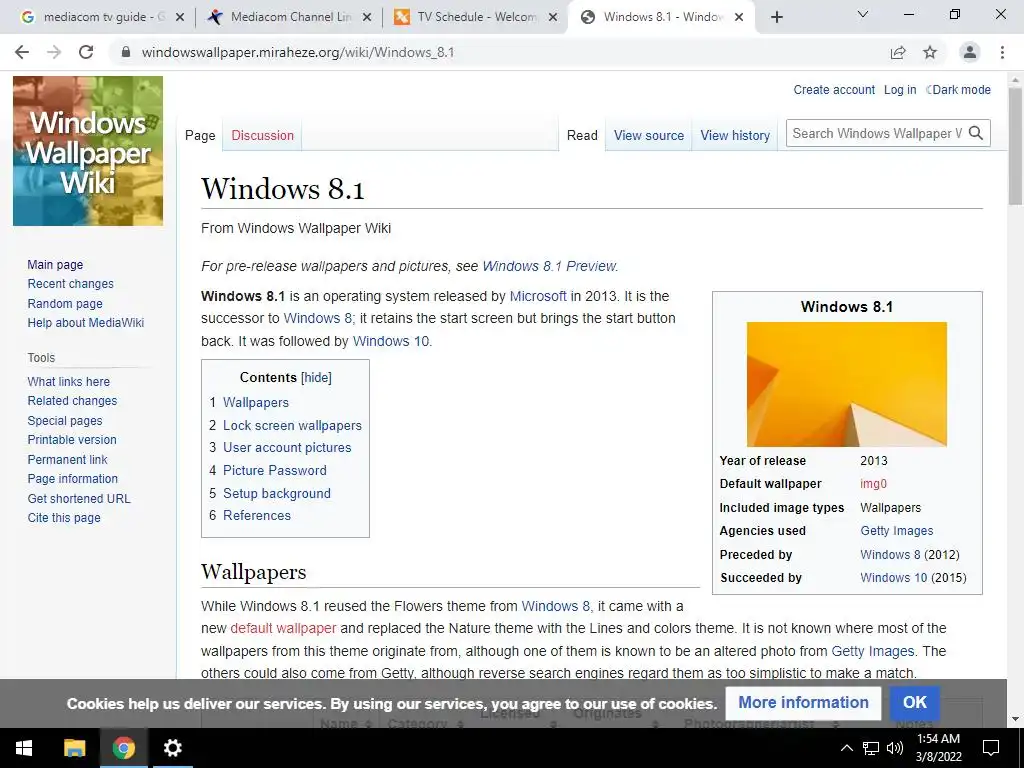This screenshot has width=1024, height=768.
Task: Click the address bar URL
Action: pyautogui.click(x=298, y=52)
